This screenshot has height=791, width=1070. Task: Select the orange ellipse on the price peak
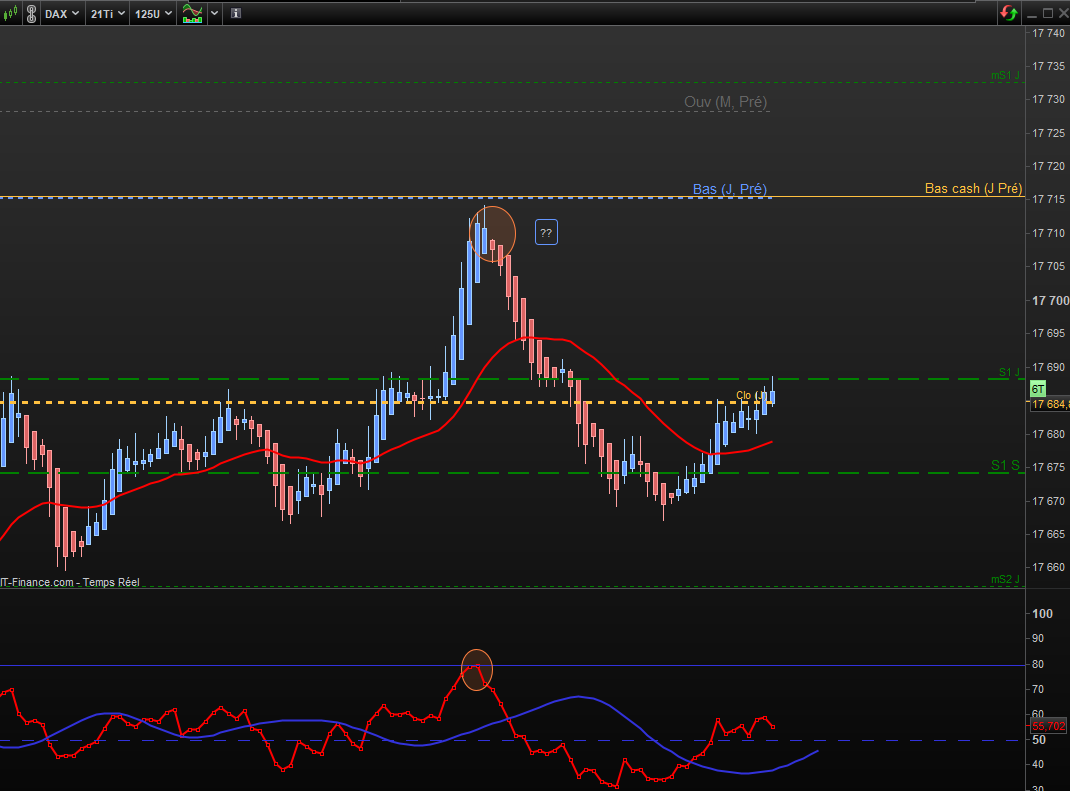[493, 234]
